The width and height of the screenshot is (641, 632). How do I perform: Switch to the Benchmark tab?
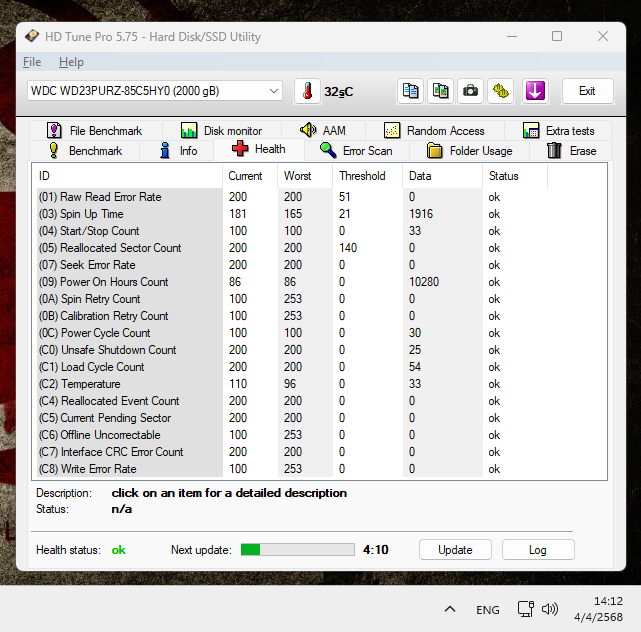click(x=85, y=150)
